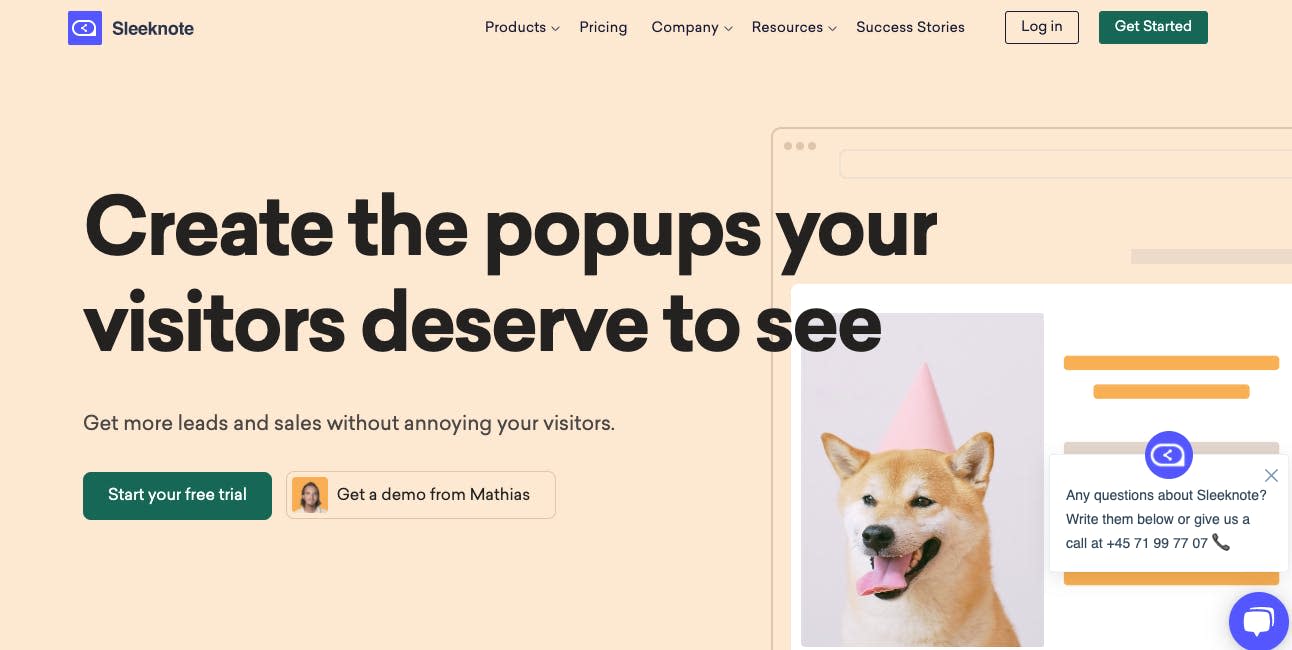Go to Success Stories
The width and height of the screenshot is (1292, 650).
(910, 28)
